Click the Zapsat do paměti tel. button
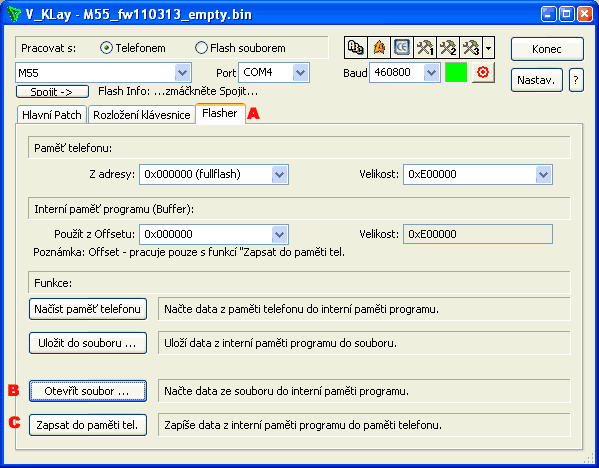 click(88, 425)
